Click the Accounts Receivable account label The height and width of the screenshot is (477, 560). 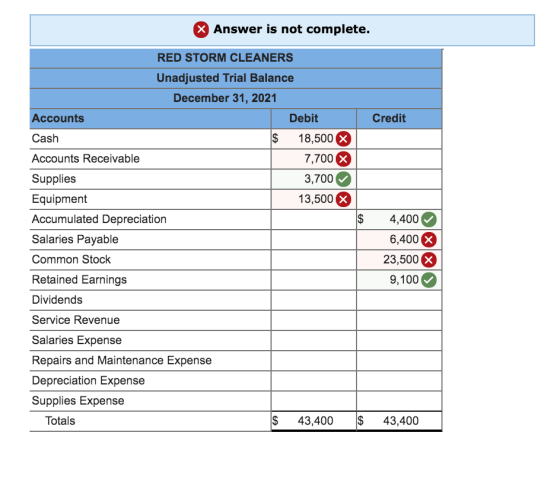(x=86, y=159)
